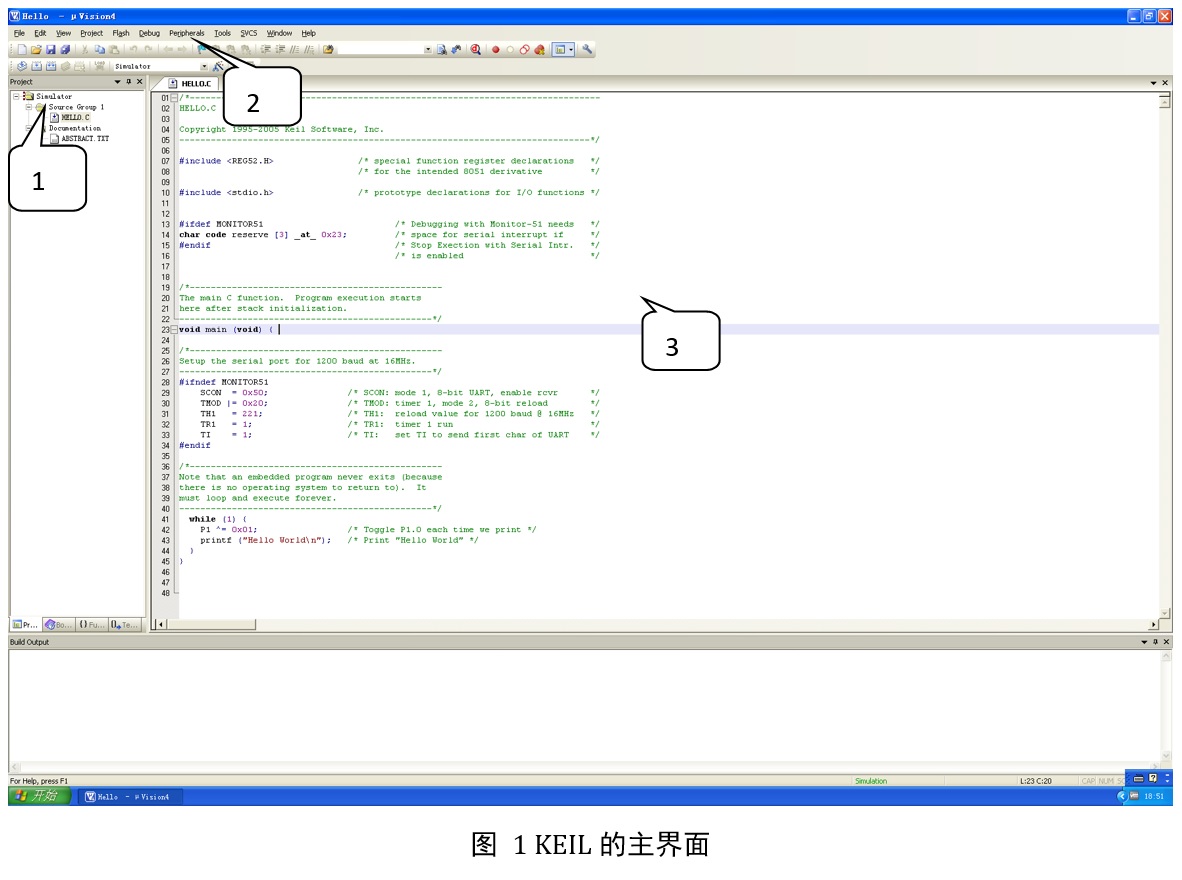
Task: Open Configuration wrench icon
Action: click(587, 50)
